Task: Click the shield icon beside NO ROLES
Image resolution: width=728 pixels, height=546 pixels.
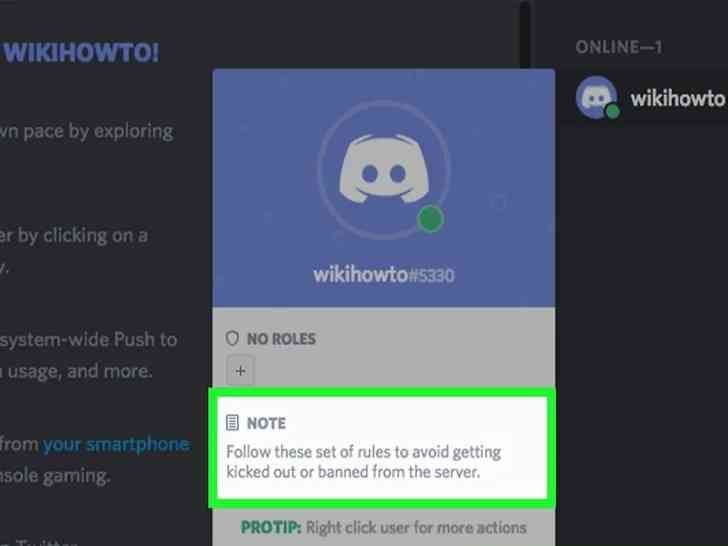Action: click(x=232, y=338)
